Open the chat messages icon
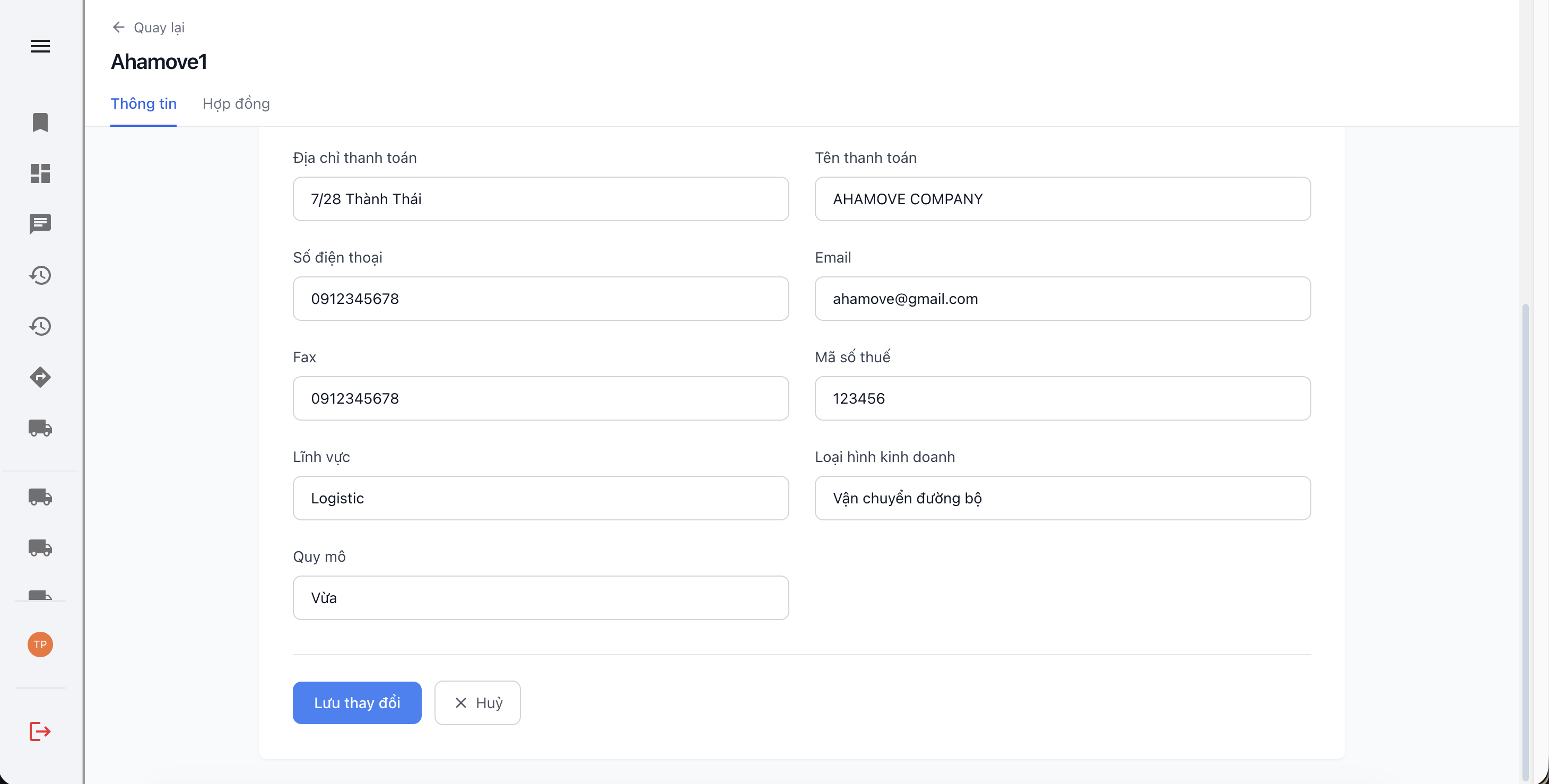1549x784 pixels. (40, 224)
